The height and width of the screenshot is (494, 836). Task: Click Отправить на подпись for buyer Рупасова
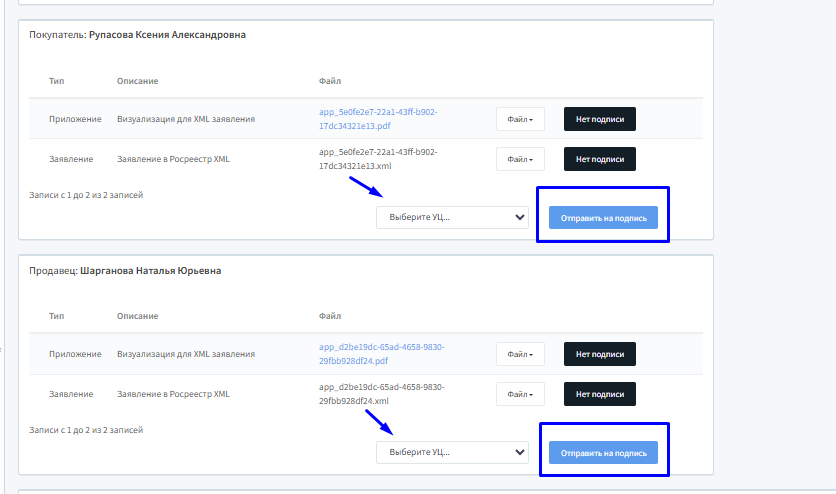pyautogui.click(x=603, y=218)
